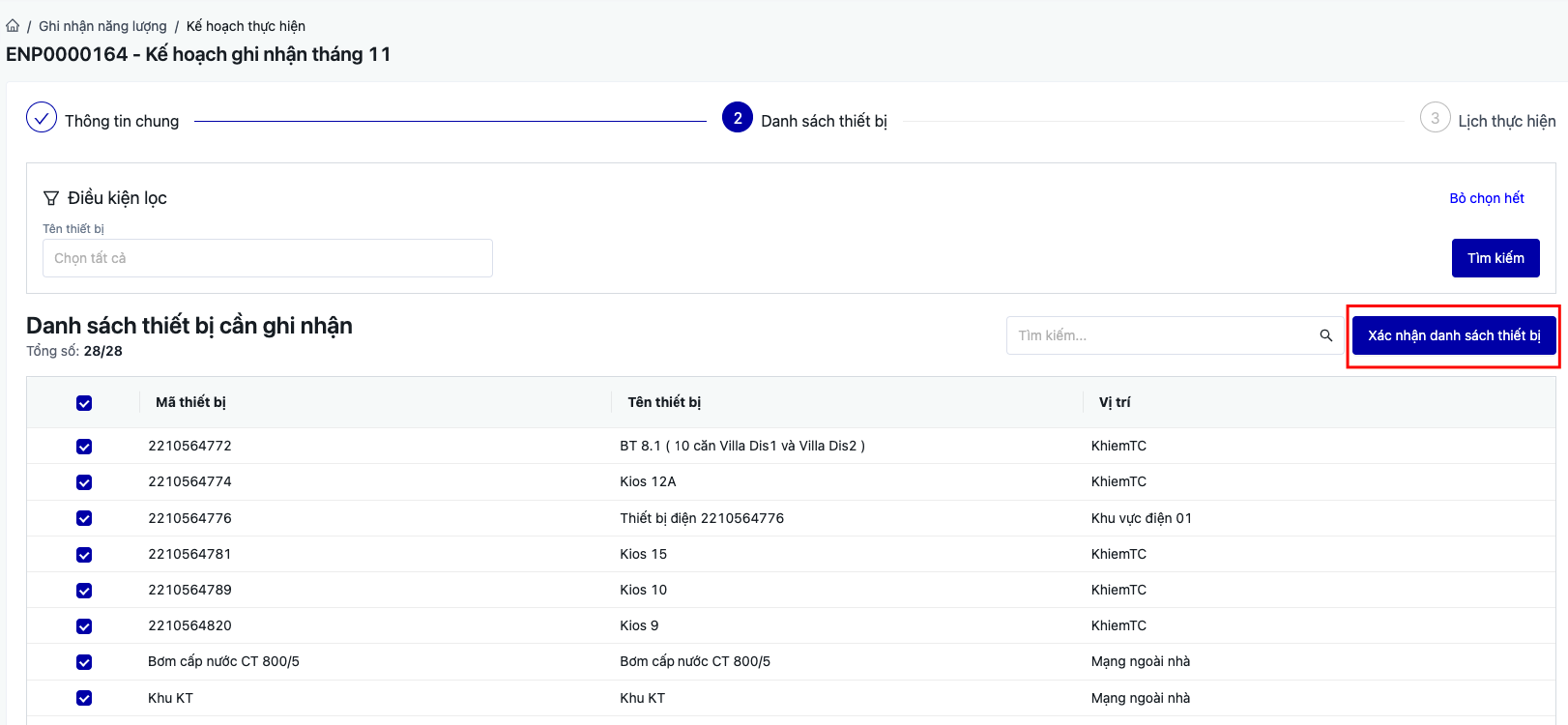Click the completed step checkmark circle
1568x725 pixels.
(42, 118)
